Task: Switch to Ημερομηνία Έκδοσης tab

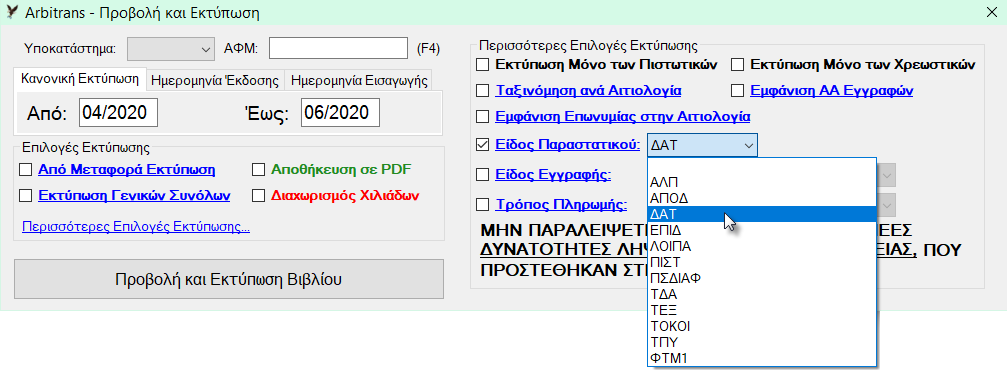Action: tap(215, 81)
